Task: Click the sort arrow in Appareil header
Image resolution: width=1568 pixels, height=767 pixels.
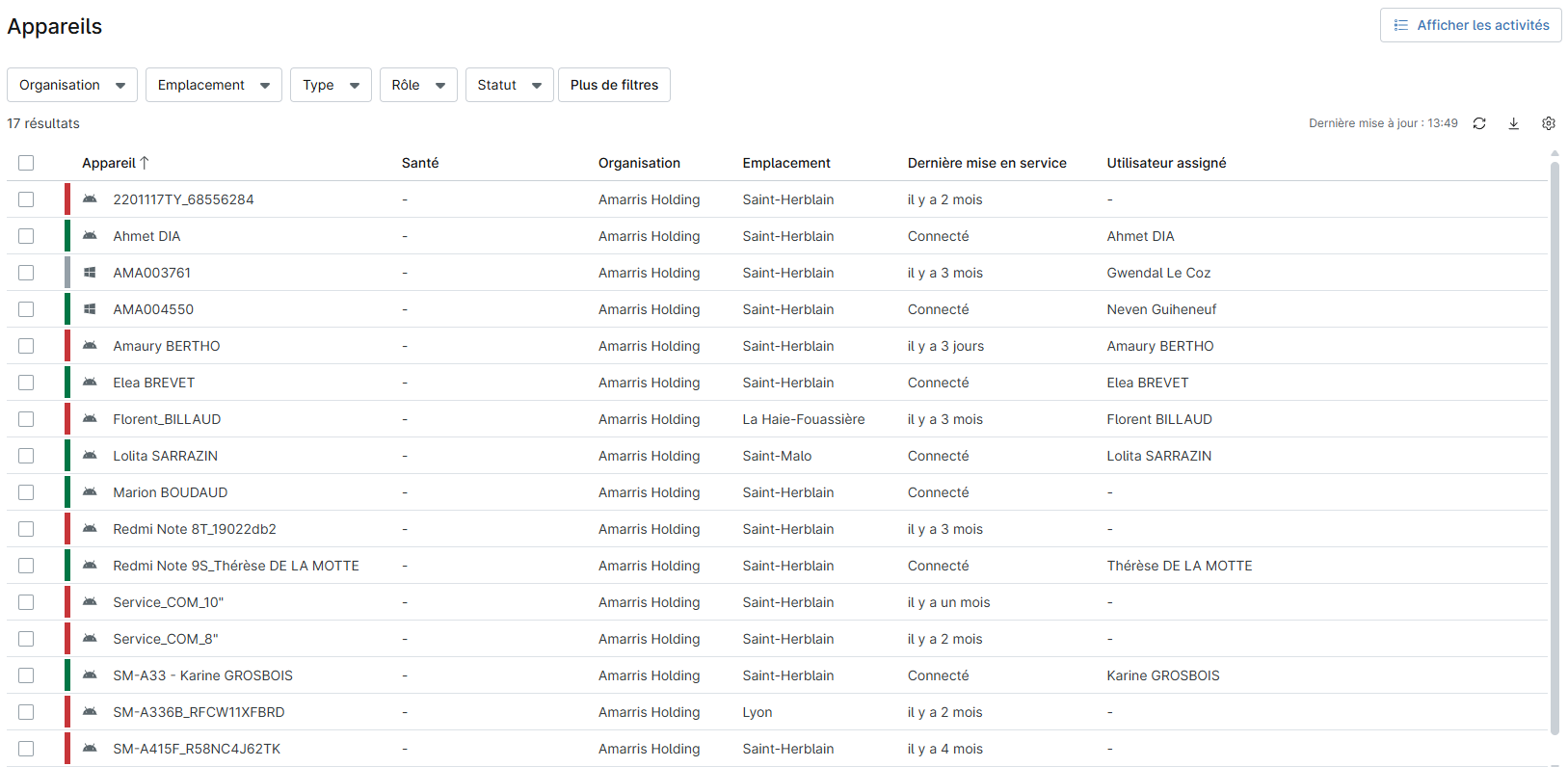Action: 145,163
